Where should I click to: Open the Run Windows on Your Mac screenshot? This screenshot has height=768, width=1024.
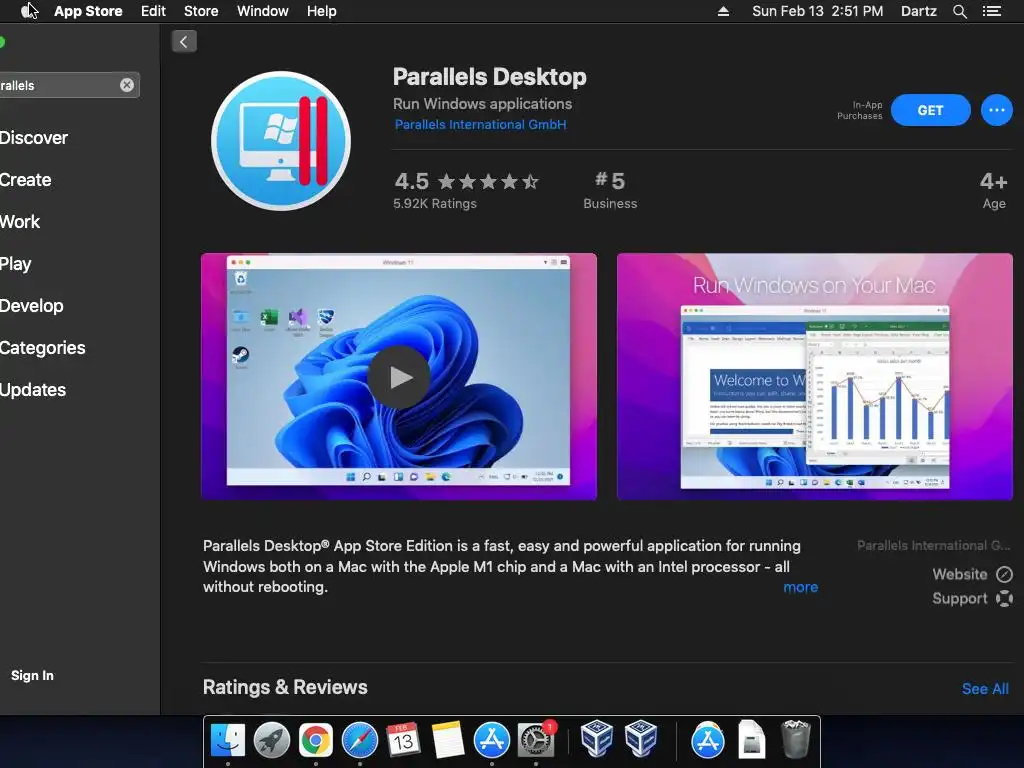[815, 377]
